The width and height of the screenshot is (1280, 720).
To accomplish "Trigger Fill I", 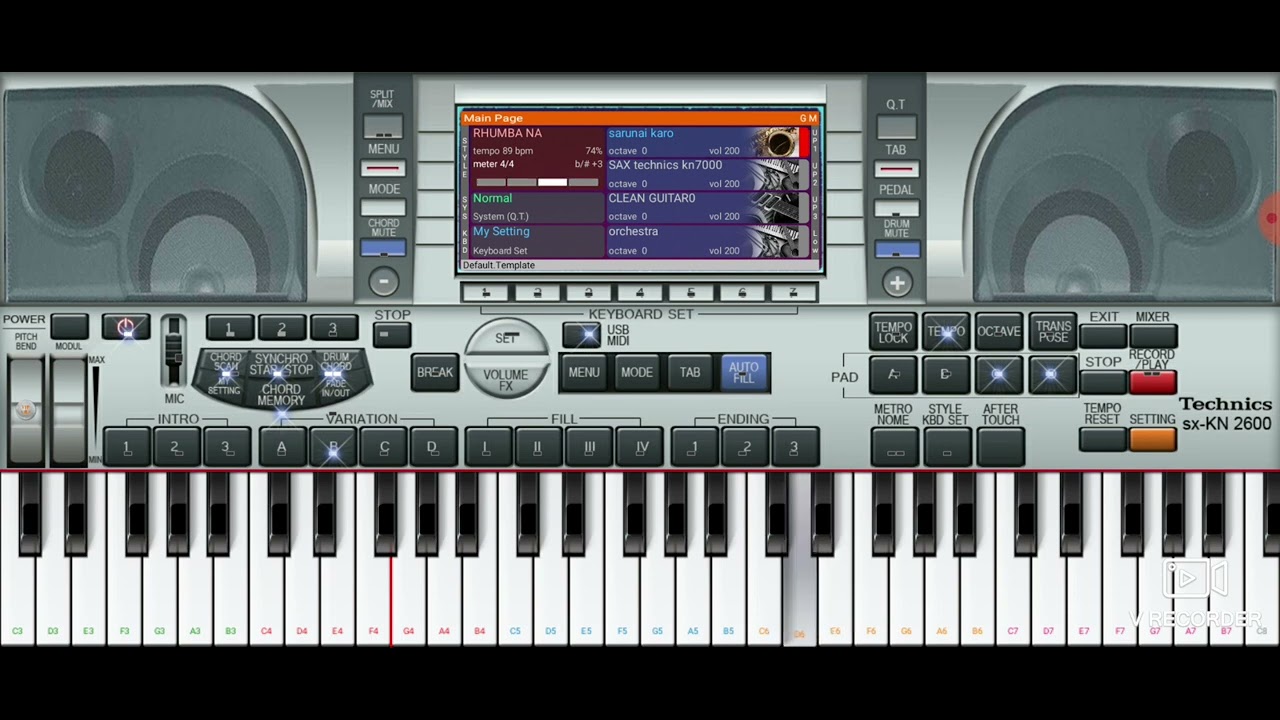I will (486, 447).
